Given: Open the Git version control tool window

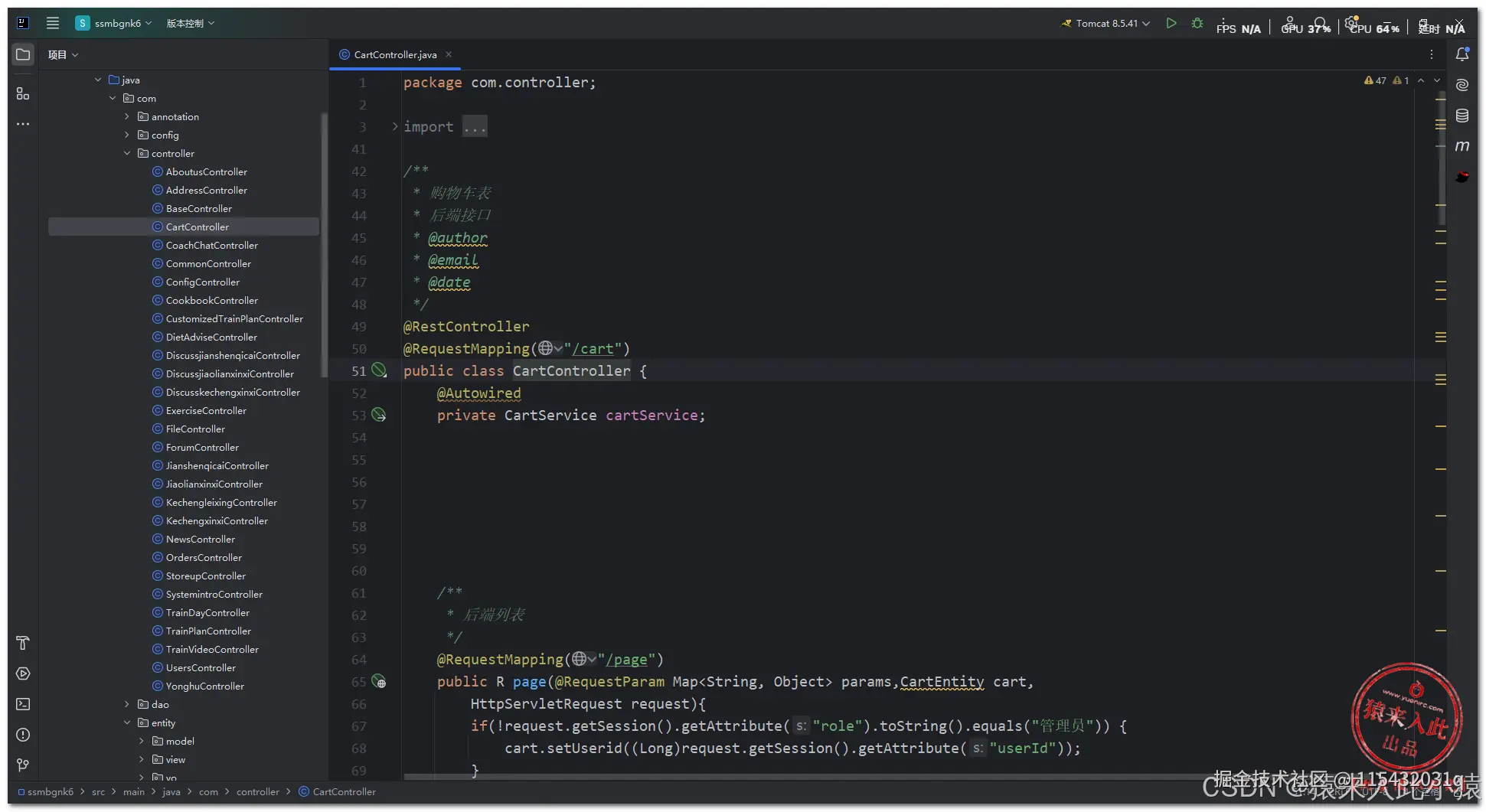Looking at the screenshot, I should click(23, 765).
